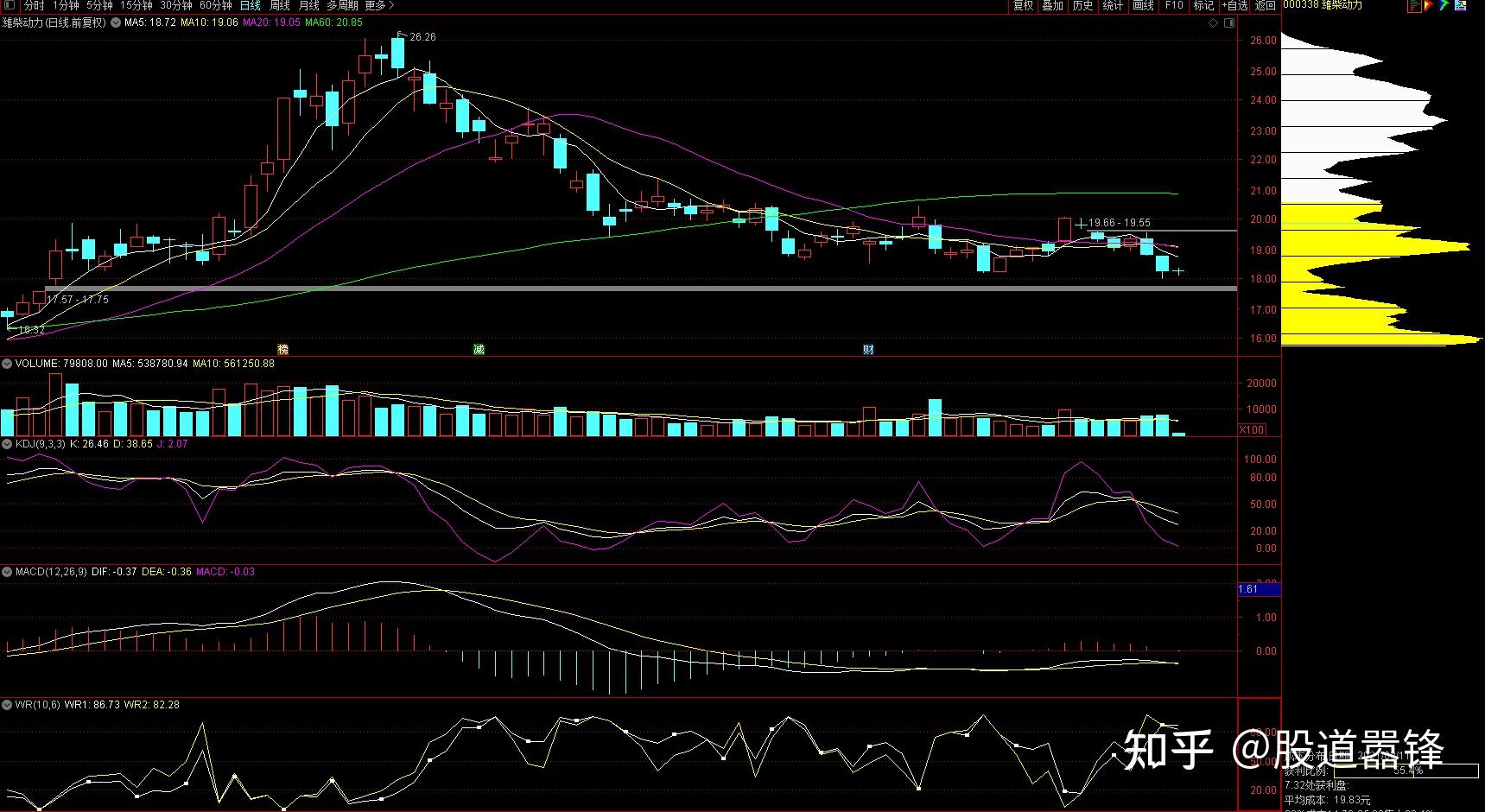
Task: Select the 日线 daily tab
Action: point(251,5)
